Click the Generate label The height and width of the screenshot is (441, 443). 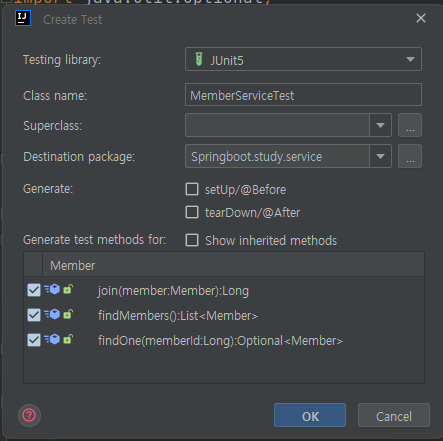click(x=48, y=189)
